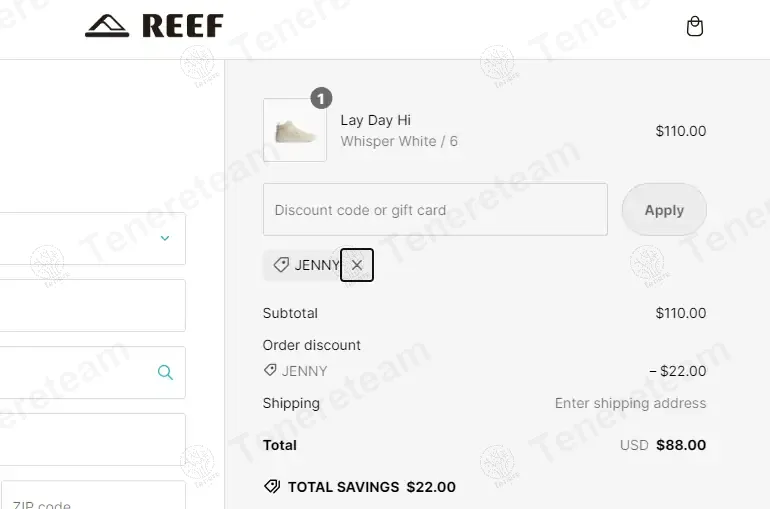Viewport: 770px width, 509px height.
Task: Click the quantity badge on the product image
Action: [320, 98]
